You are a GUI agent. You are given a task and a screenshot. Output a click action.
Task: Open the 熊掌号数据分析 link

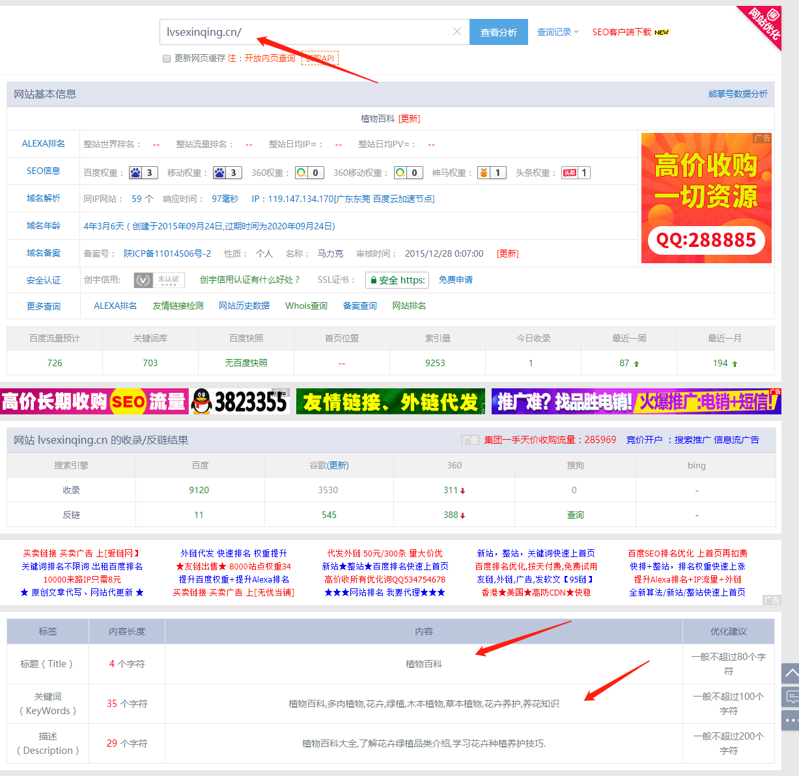coord(737,94)
